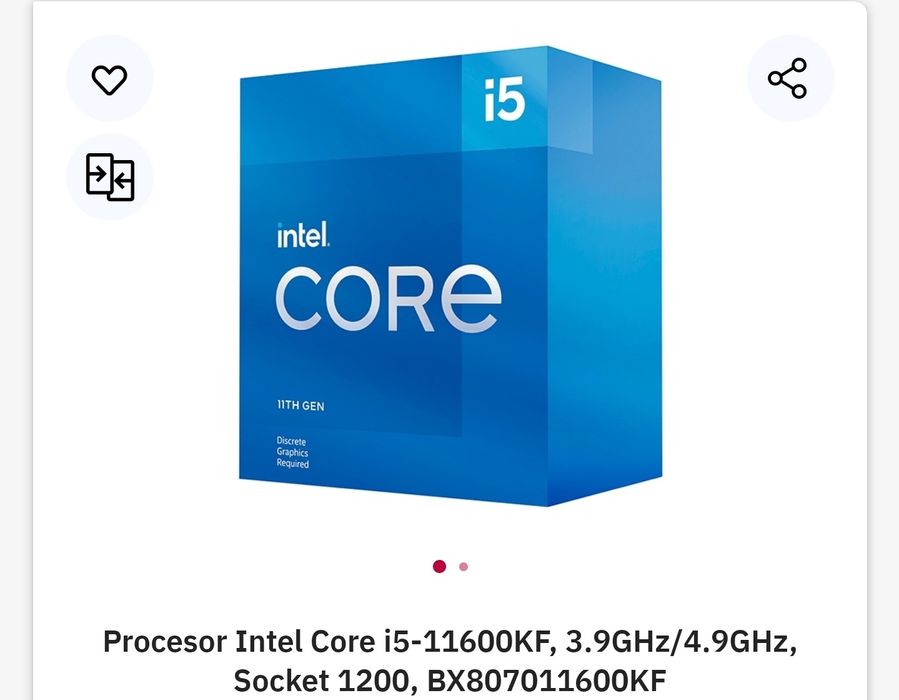Viewport: 899px width, 700px height.
Task: Click Discrete Graphics Required text on box
Action: pyautogui.click(x=292, y=452)
